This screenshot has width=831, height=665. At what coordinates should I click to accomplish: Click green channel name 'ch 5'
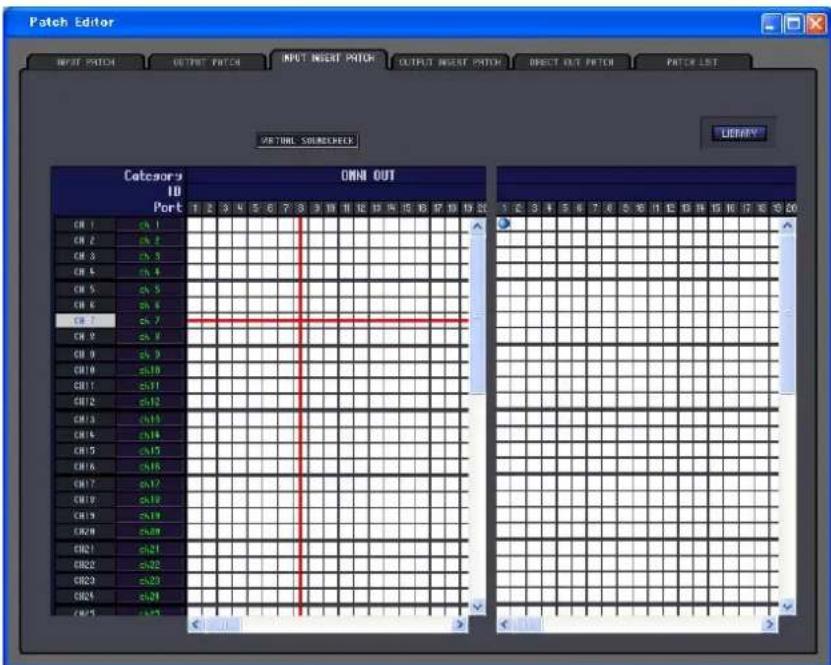150,290
